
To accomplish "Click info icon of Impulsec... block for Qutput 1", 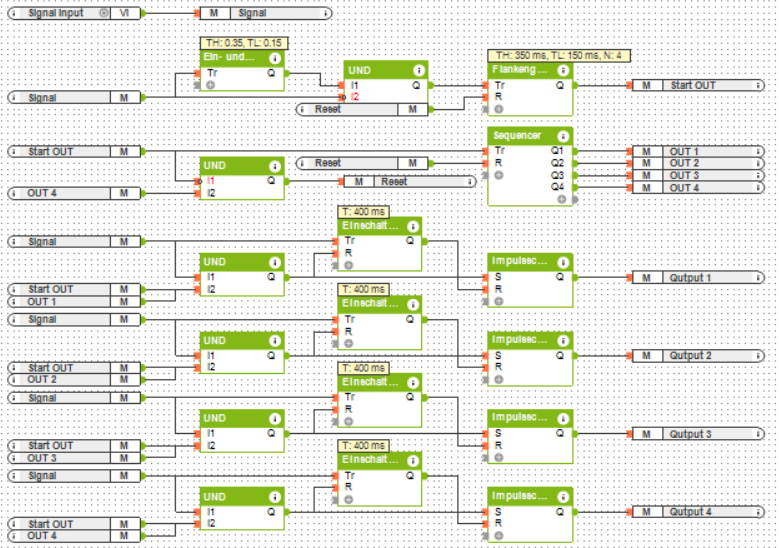I will [563, 262].
